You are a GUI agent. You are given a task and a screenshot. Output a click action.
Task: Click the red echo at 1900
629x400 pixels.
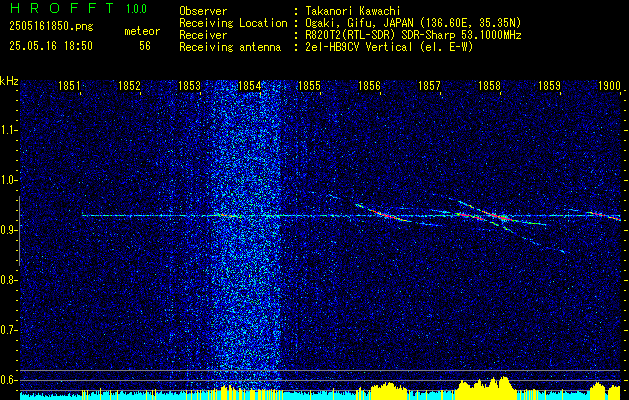pos(605,216)
